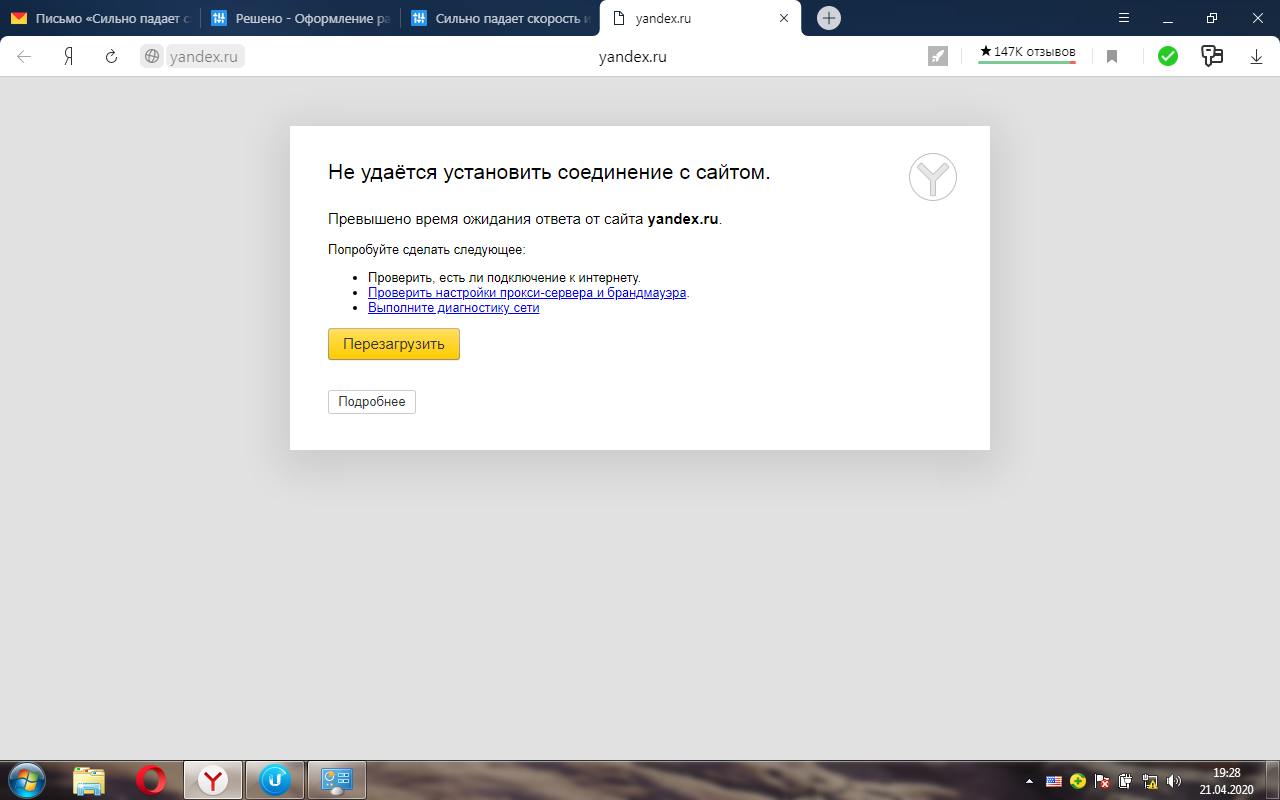Open the clock showing 19:28

click(x=1226, y=780)
